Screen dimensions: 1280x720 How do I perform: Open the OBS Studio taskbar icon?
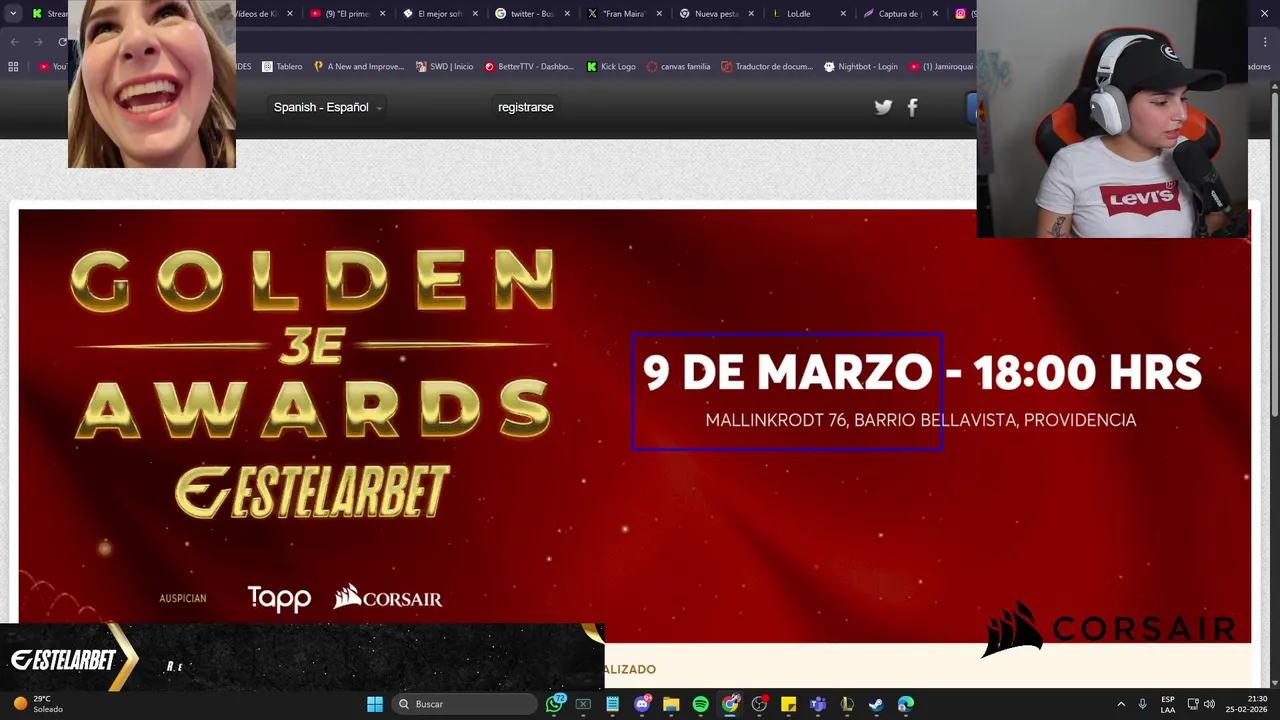(759, 704)
